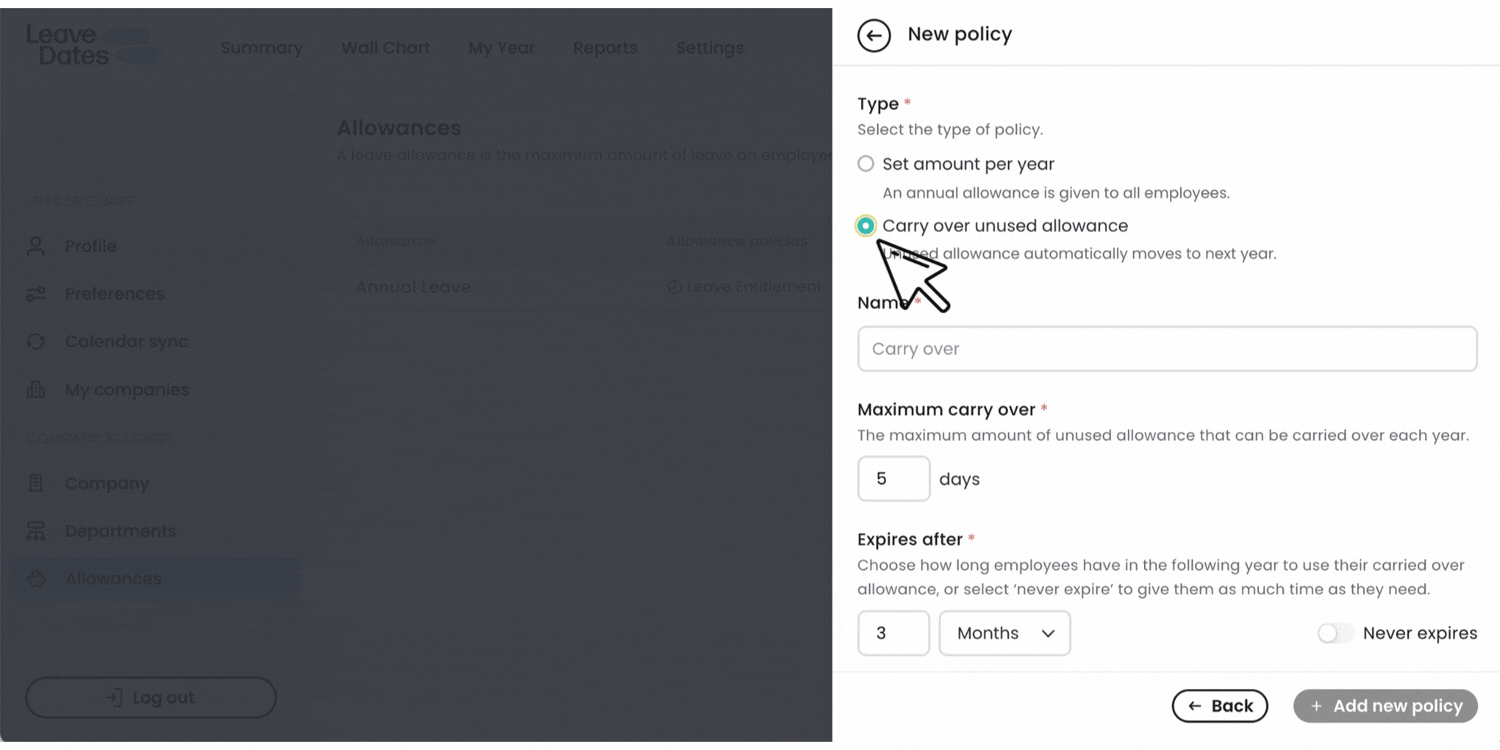1500x750 pixels.
Task: Enable the Never expires toggle
Action: 1335,633
